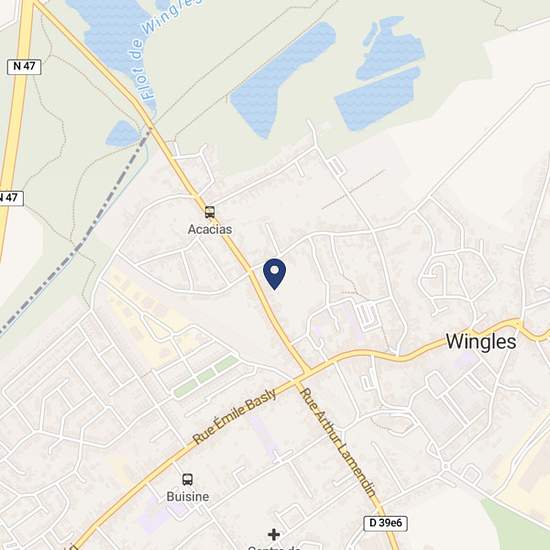The image size is (550, 550).
Task: Open the Acacias stop label
Action: pos(210,229)
